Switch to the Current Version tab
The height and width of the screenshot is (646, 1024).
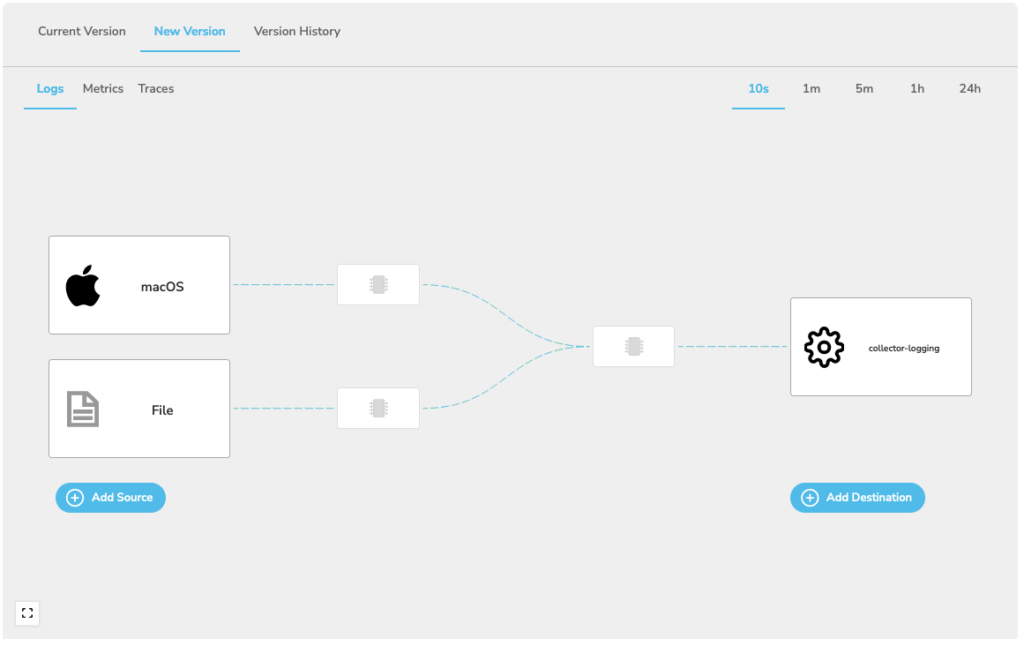click(x=81, y=31)
